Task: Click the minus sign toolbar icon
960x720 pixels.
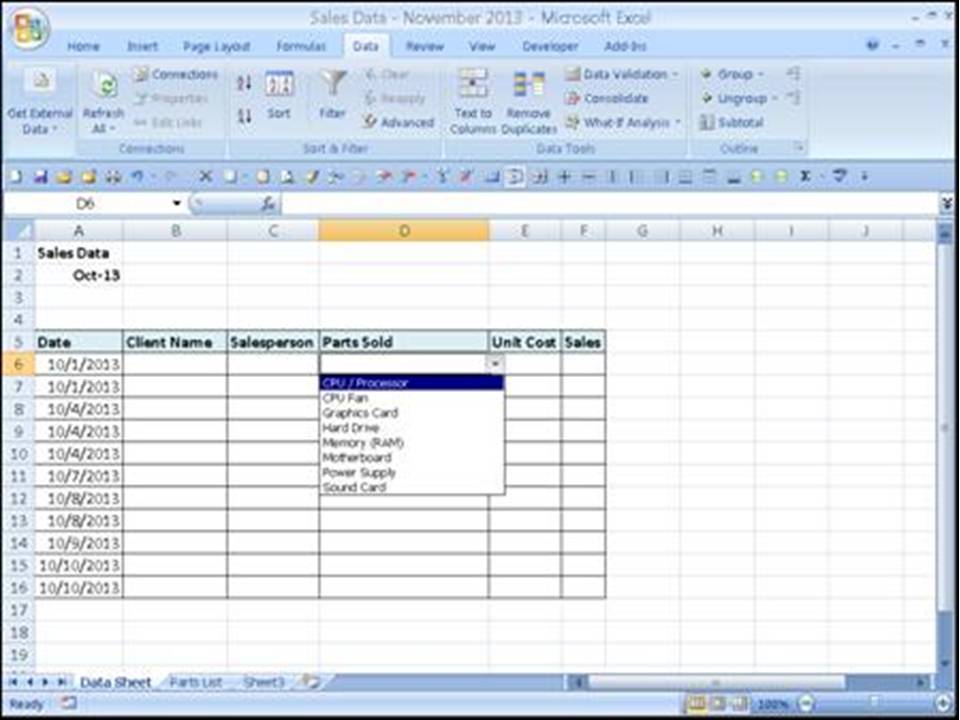Action: tap(588, 177)
